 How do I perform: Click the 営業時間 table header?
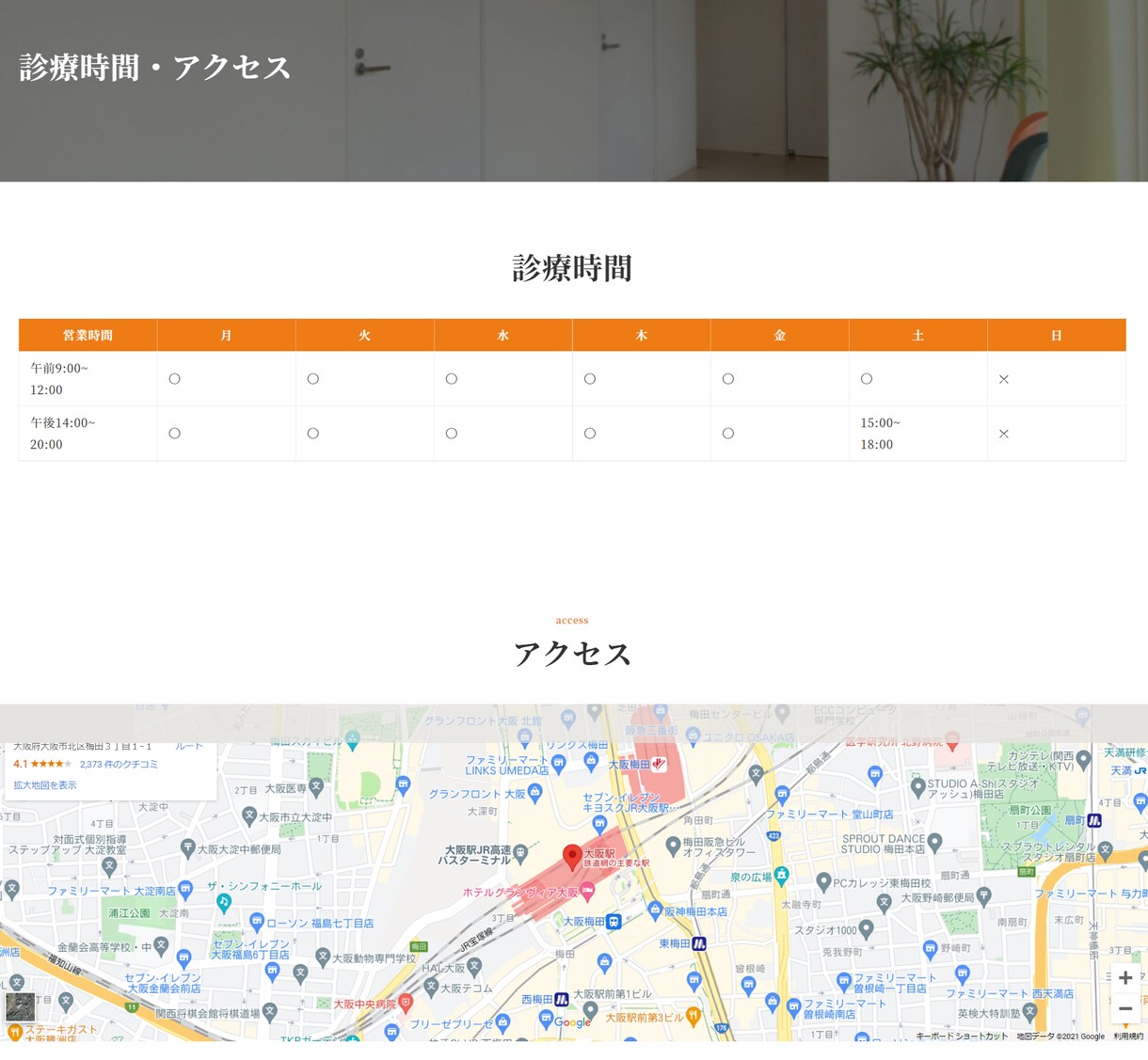[x=88, y=335]
